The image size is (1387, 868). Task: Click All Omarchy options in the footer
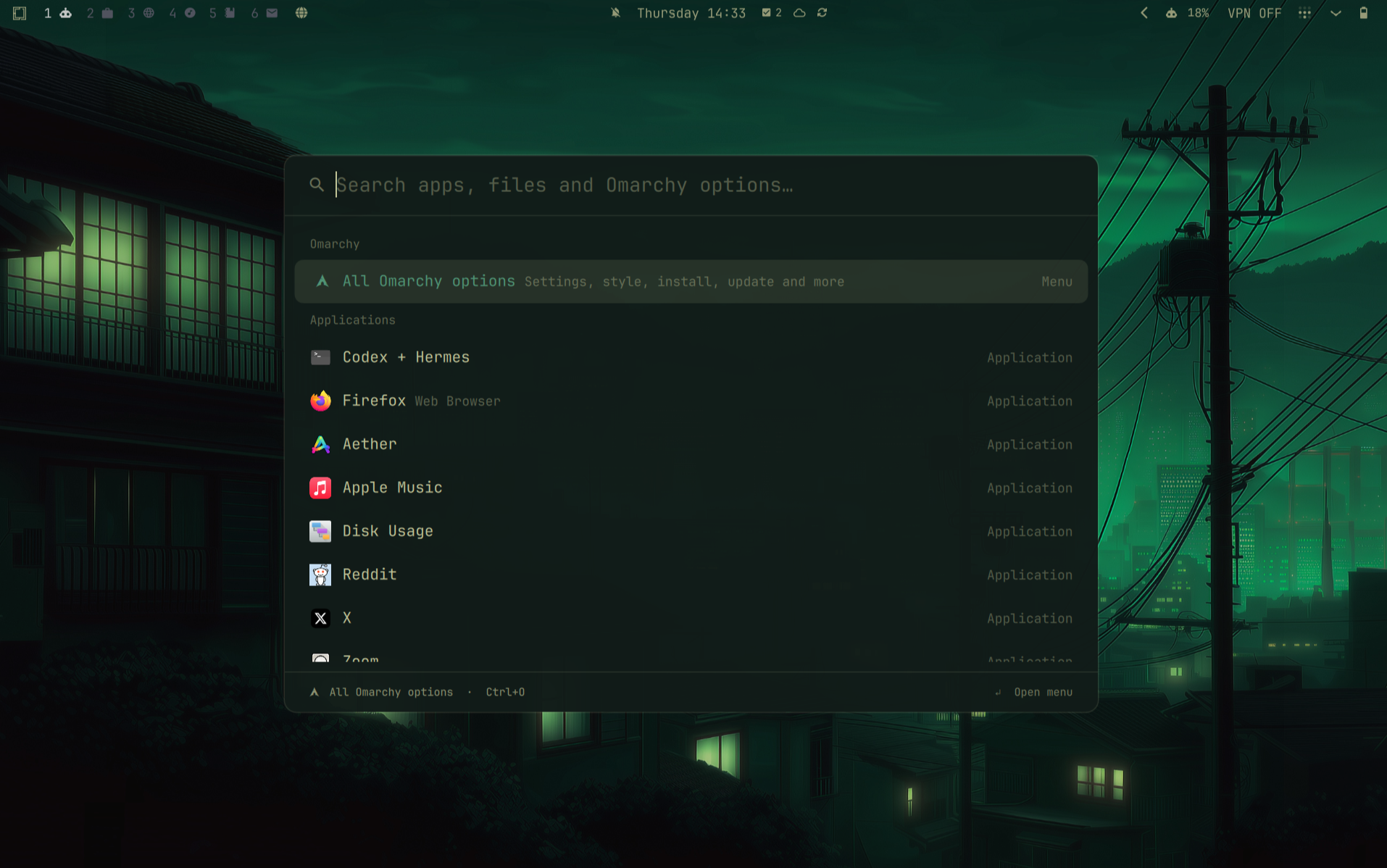click(391, 692)
